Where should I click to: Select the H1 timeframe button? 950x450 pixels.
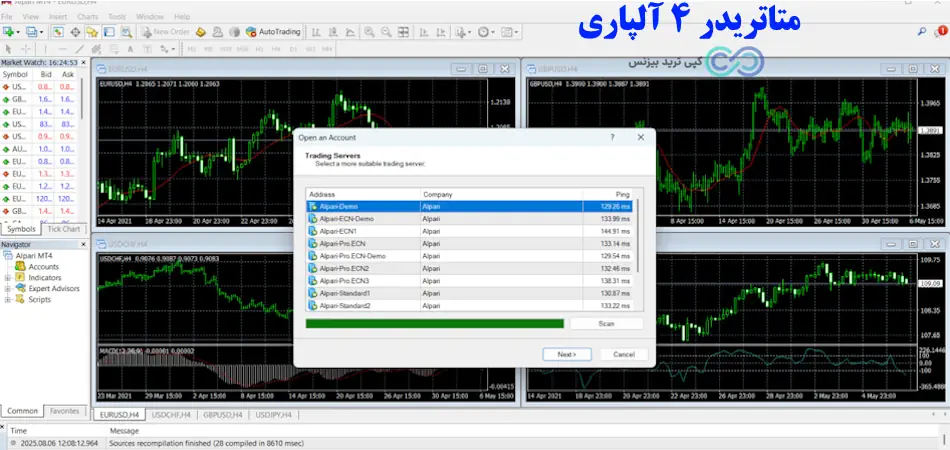pos(259,48)
